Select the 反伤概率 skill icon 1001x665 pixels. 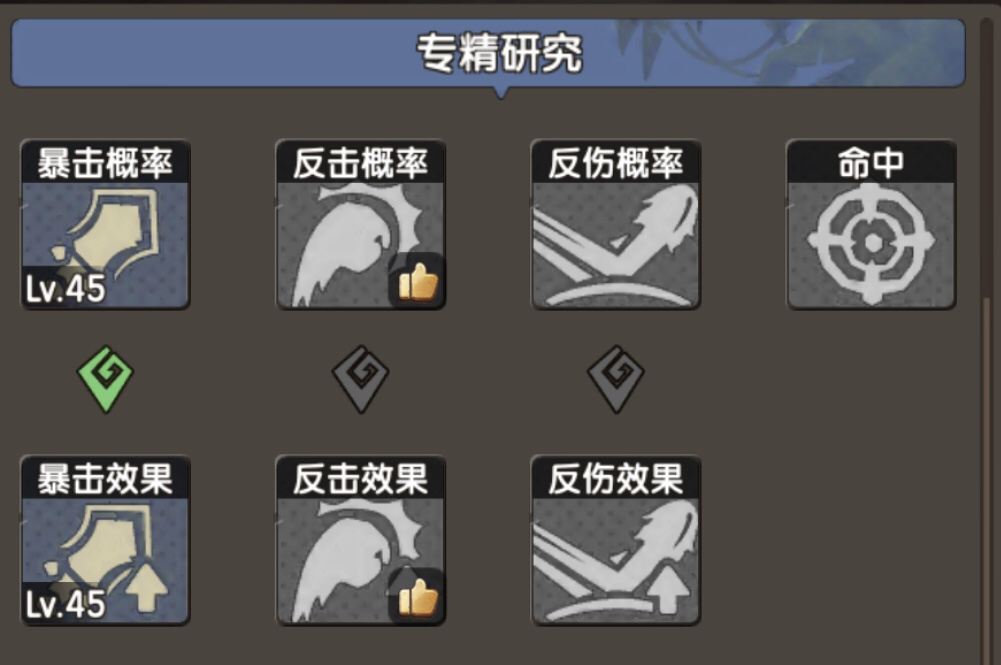(616, 225)
